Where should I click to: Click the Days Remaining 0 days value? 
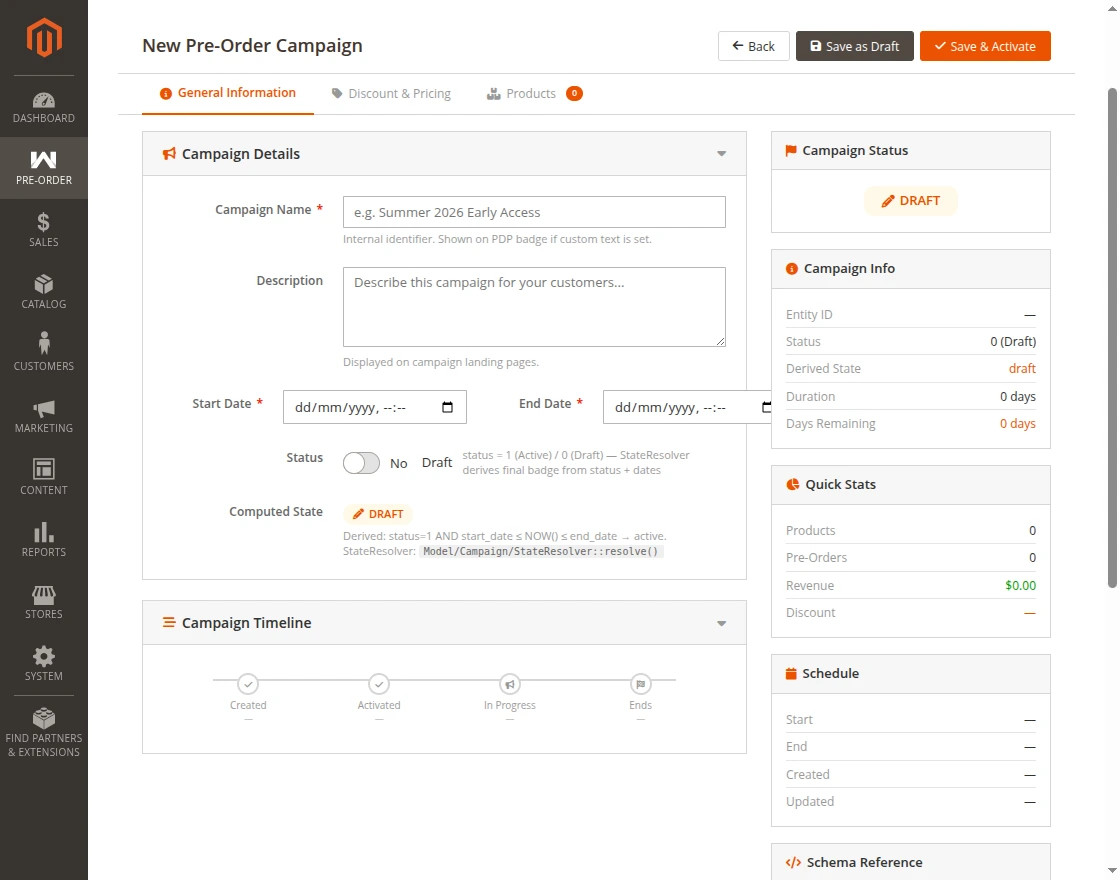tap(1018, 424)
